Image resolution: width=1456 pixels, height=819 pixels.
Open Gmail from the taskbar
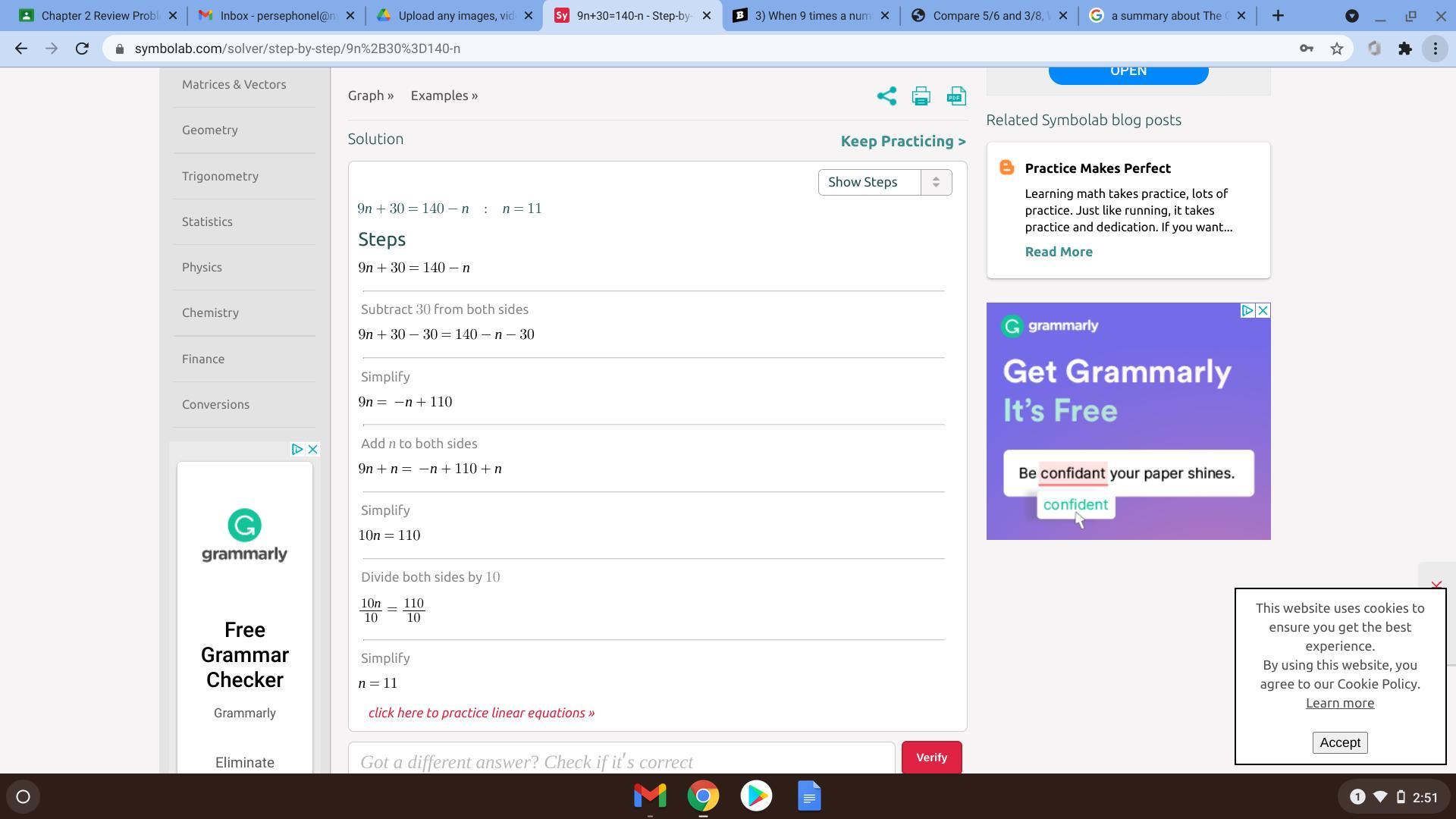(x=650, y=795)
